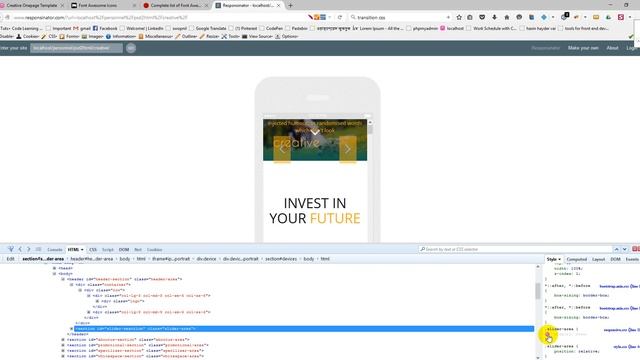
Task: Click the slider right arrow in phone preview
Action: click(348, 149)
